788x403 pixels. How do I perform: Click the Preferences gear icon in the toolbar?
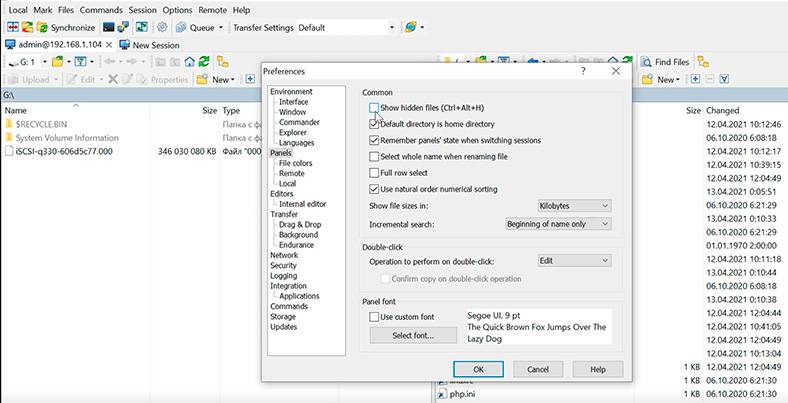[162, 27]
